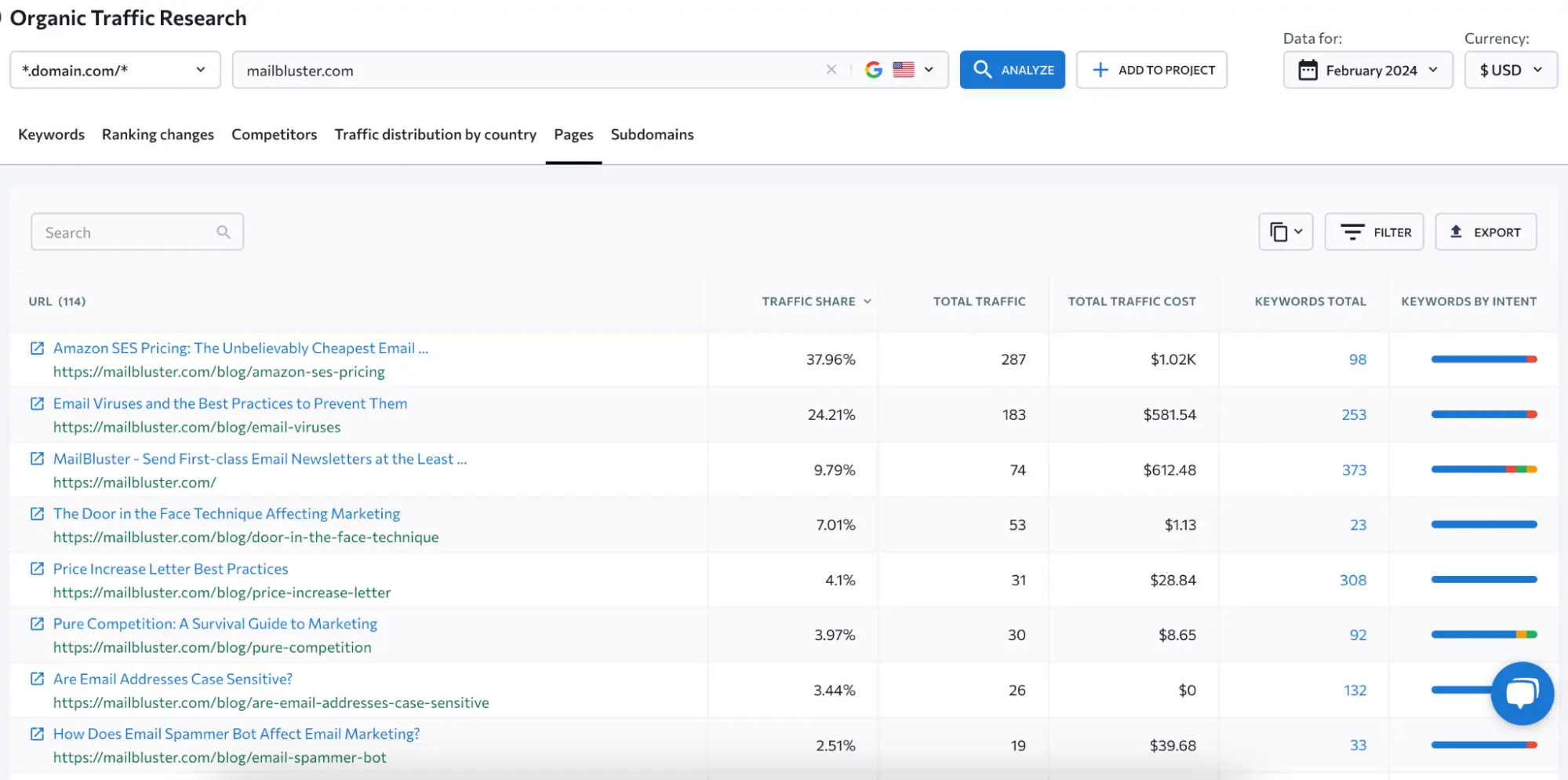Open Amazon SES Pricing page via external link icon
This screenshot has width=1568, height=780.
pos(36,348)
